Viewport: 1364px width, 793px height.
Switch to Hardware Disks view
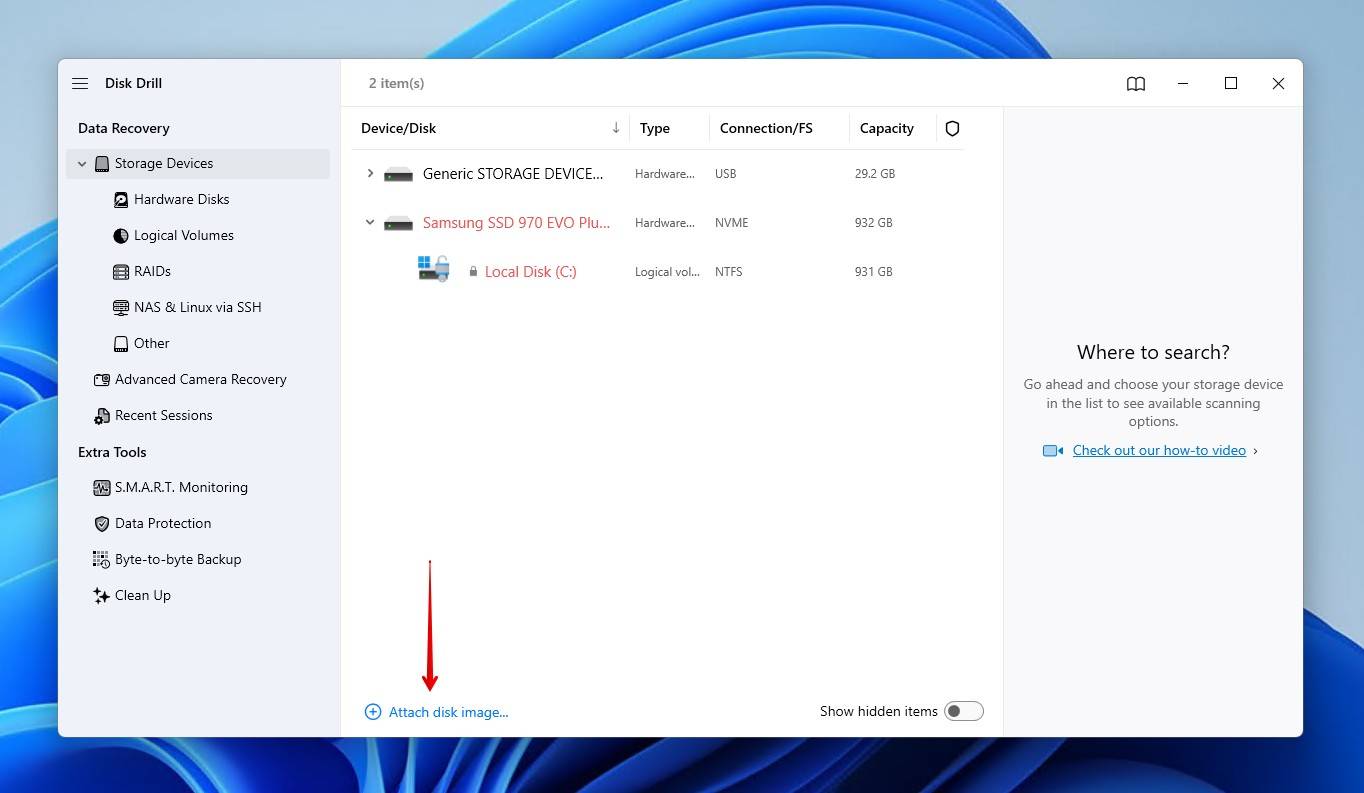181,199
